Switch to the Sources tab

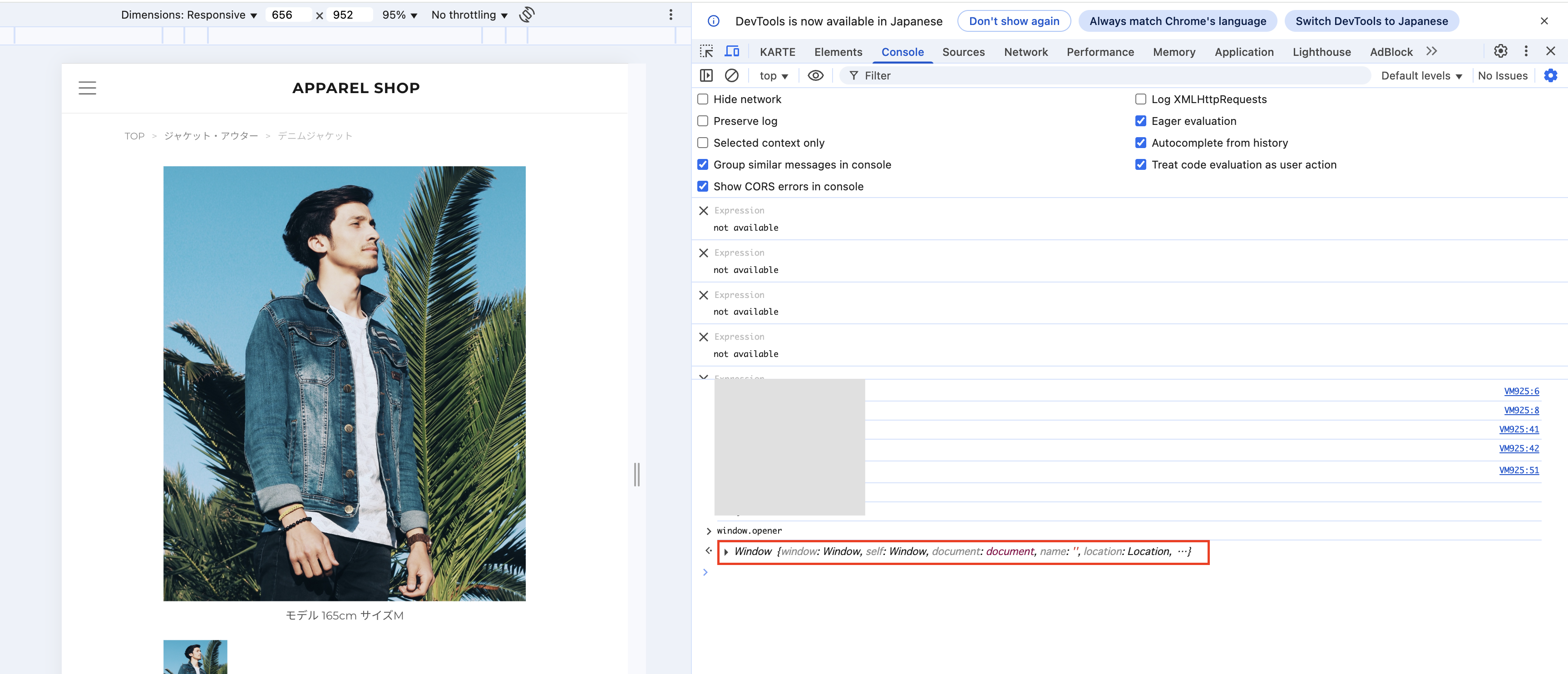963,52
